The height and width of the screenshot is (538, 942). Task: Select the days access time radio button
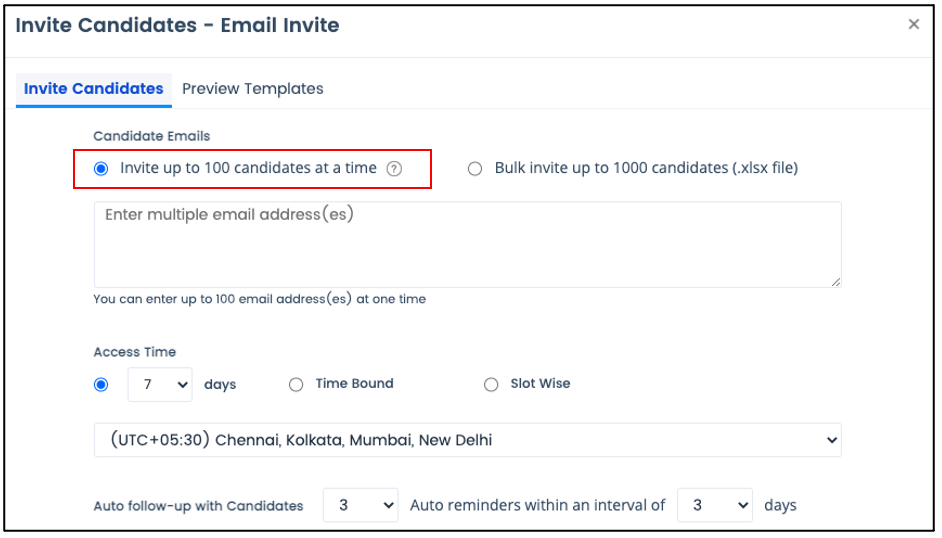pyautogui.click(x=101, y=384)
